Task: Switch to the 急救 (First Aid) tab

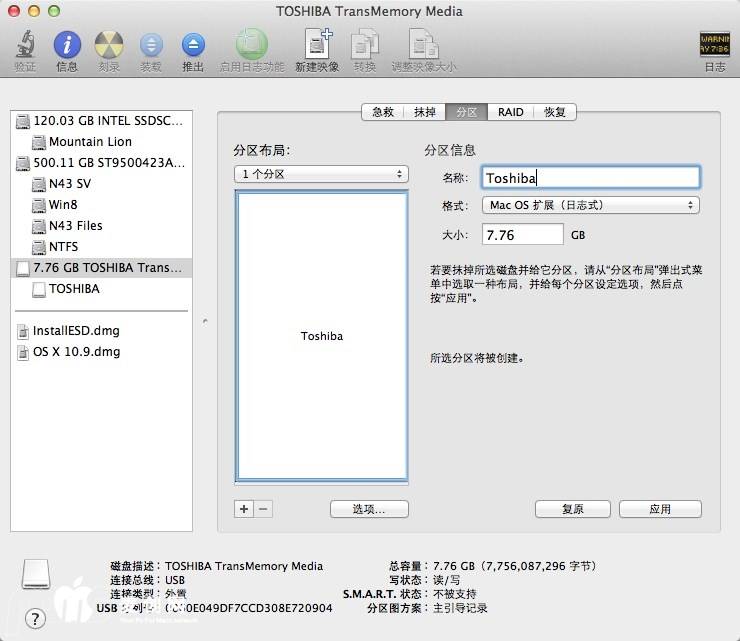Action: click(x=383, y=112)
